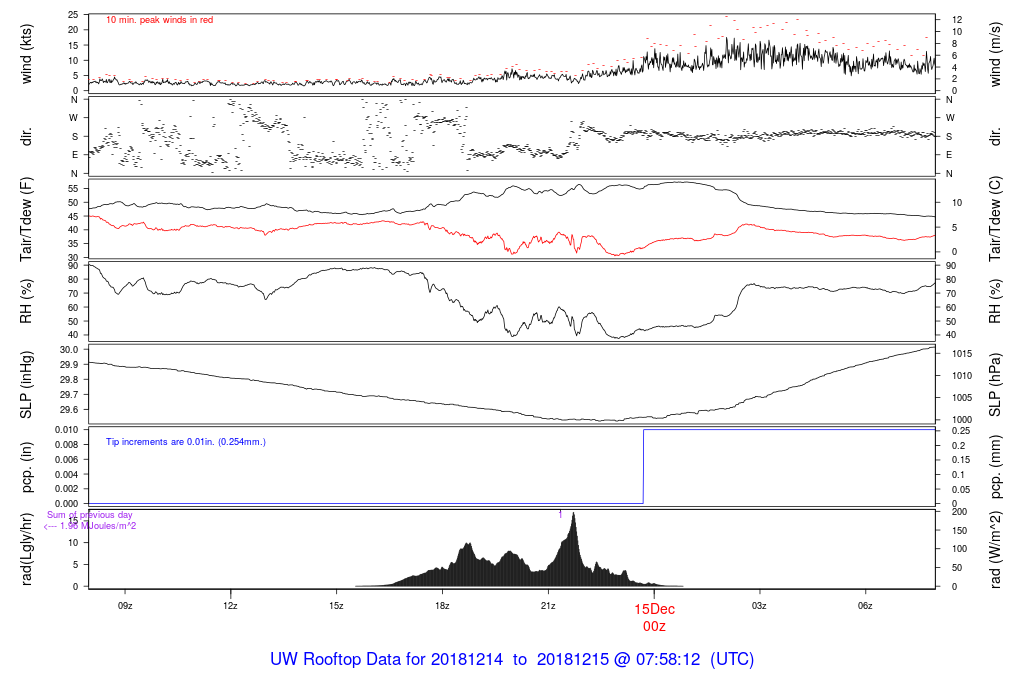Click the 'SLP (hPa)' axis label
The width and height of the screenshot is (1024, 700).
995,385
